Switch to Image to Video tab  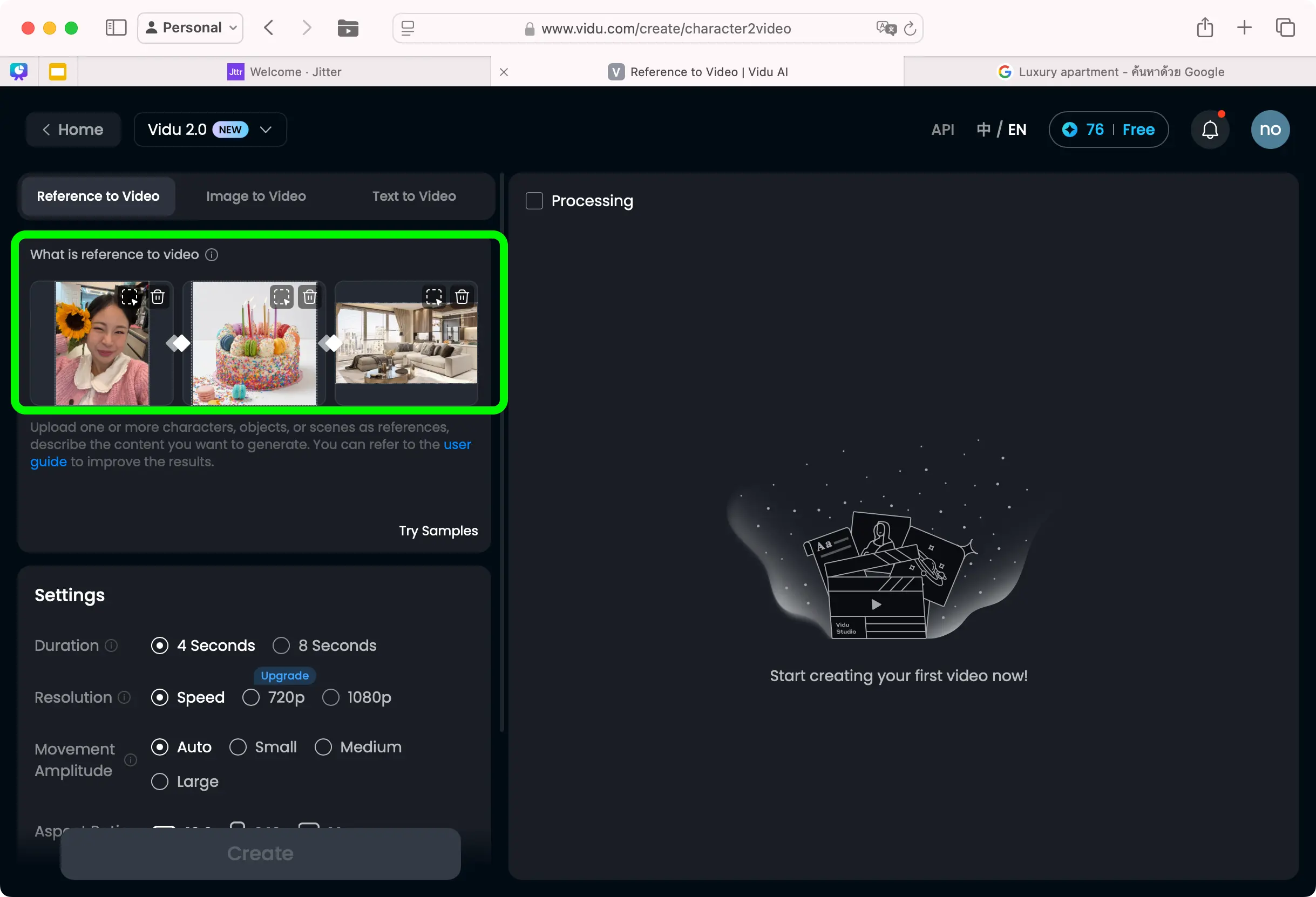point(256,196)
